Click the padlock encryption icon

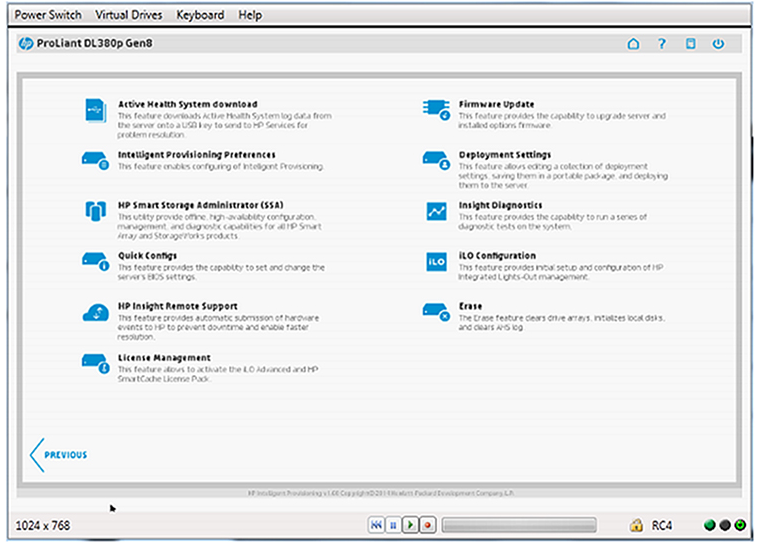click(636, 525)
